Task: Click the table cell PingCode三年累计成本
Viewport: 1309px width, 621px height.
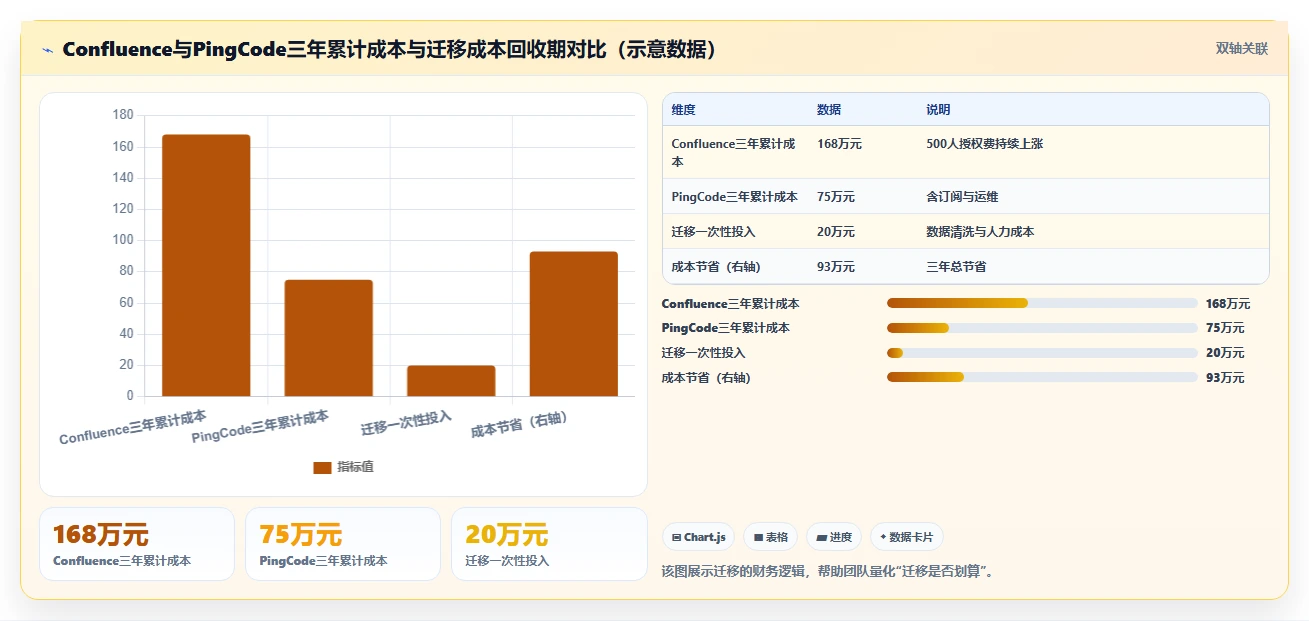Action: (x=735, y=197)
